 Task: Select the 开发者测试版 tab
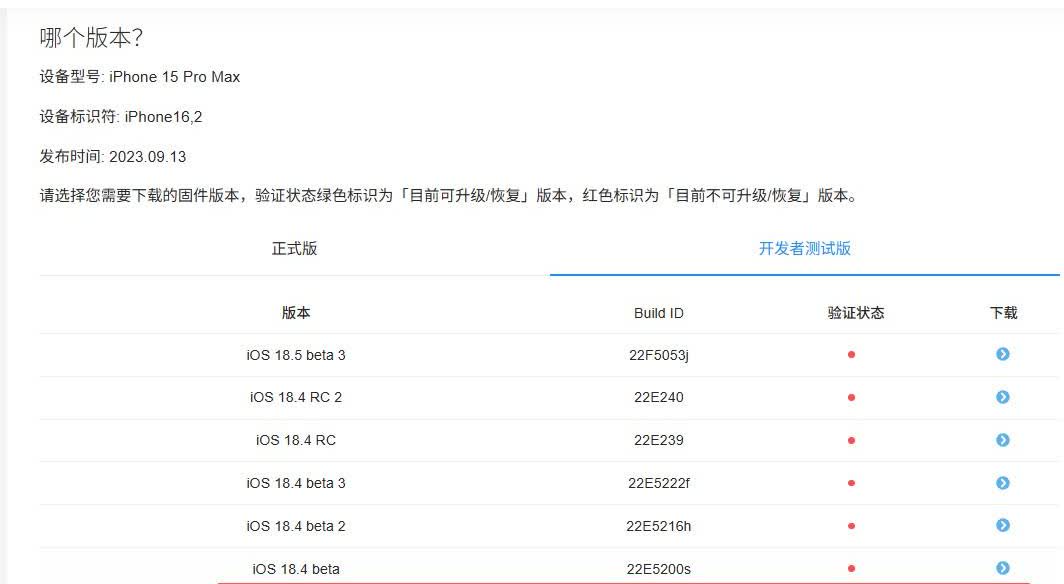coord(805,249)
